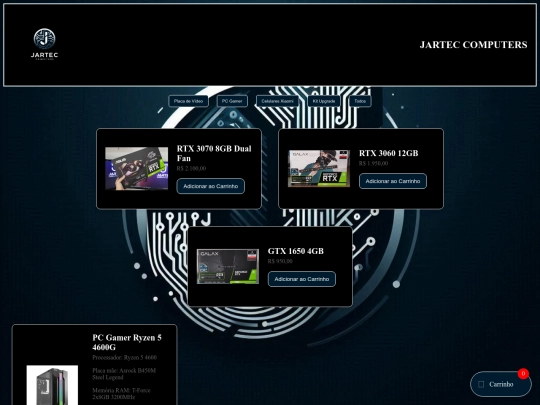This screenshot has height=405, width=540.
Task: Open the PC Gamer Ryzen 5 case image
Action: coord(52,385)
